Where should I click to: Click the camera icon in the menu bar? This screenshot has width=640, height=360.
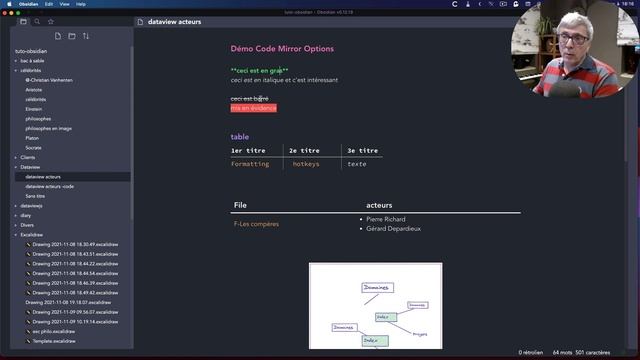coord(503,4)
